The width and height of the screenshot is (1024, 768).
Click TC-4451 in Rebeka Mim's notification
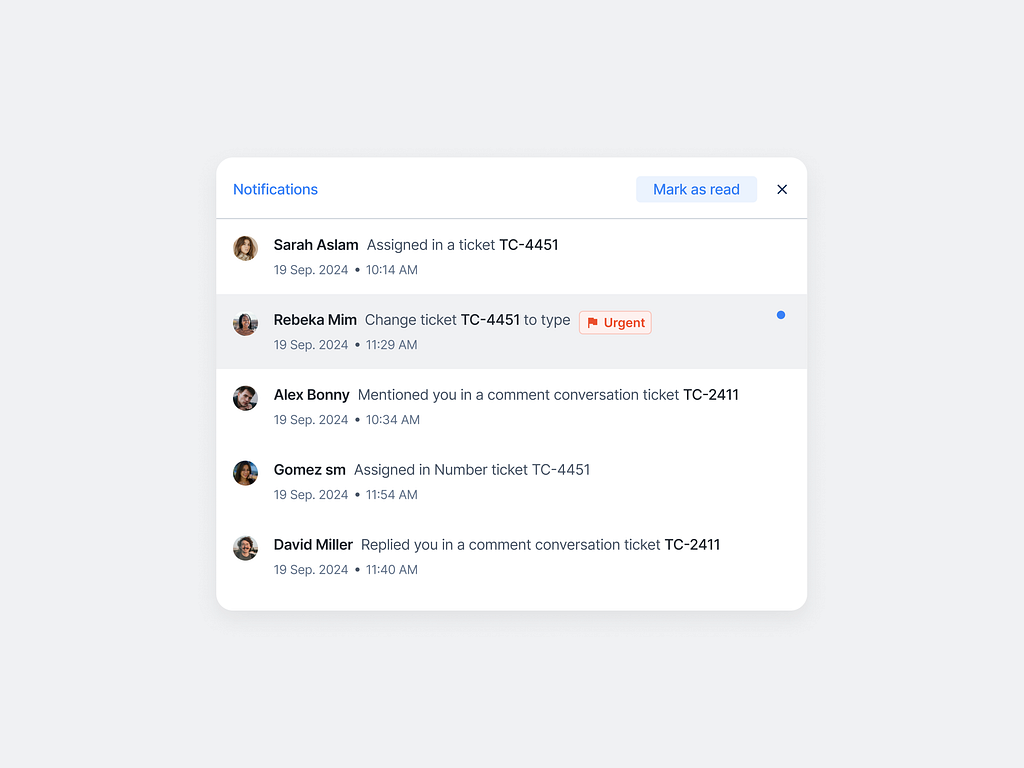pos(489,319)
